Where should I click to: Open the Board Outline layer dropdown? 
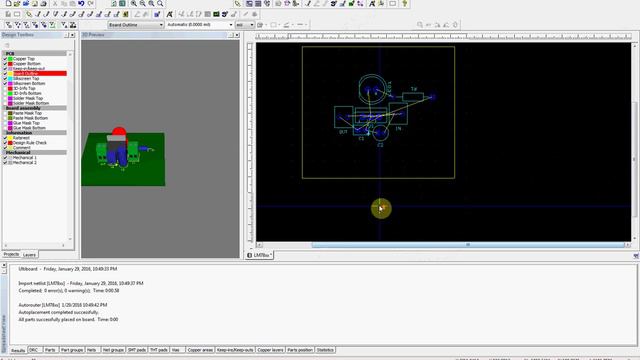click(136, 25)
